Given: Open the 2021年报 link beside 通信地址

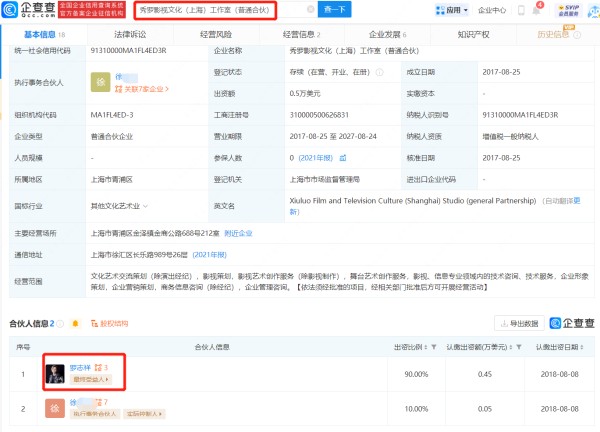Looking at the screenshot, I should [209, 255].
